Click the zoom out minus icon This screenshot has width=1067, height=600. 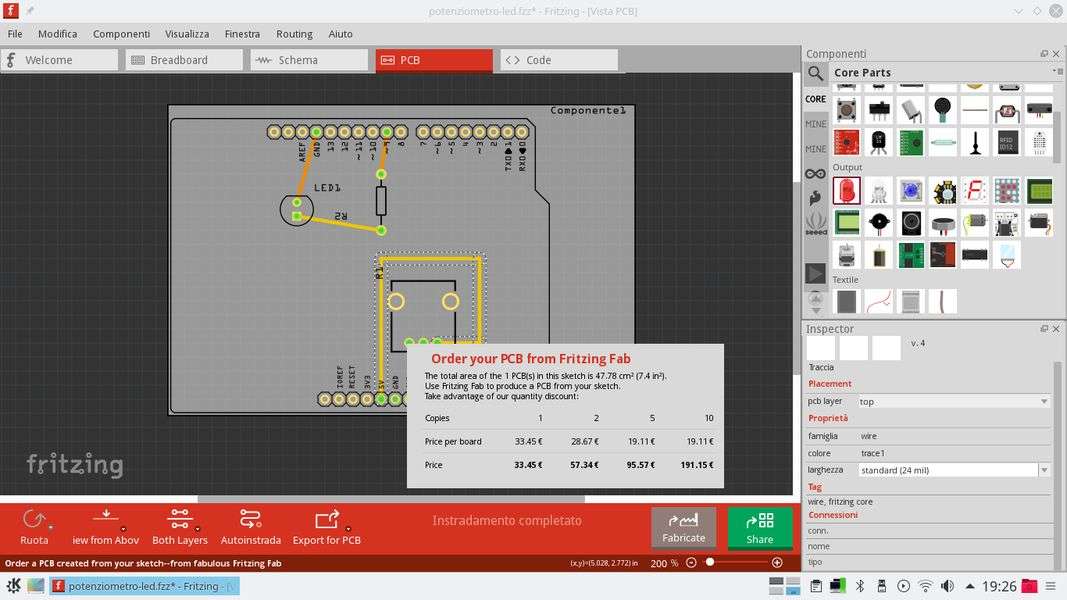691,563
